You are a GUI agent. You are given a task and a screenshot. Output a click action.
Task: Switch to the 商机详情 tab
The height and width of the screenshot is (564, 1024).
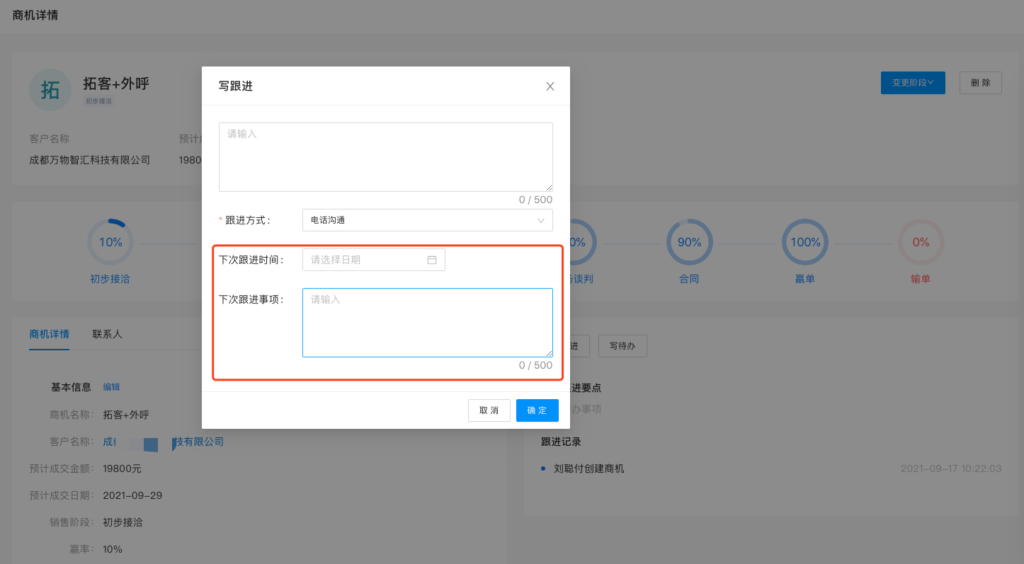pos(49,334)
